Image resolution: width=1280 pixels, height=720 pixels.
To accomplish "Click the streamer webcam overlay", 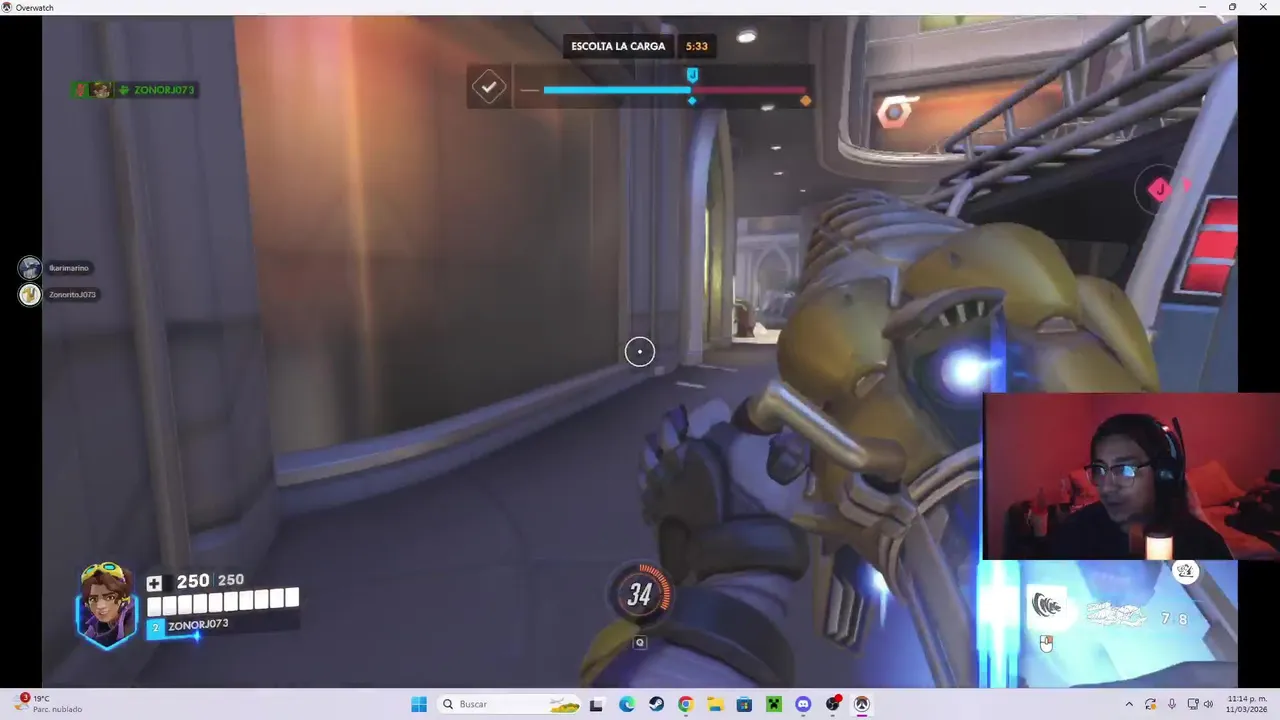I will [1131, 476].
